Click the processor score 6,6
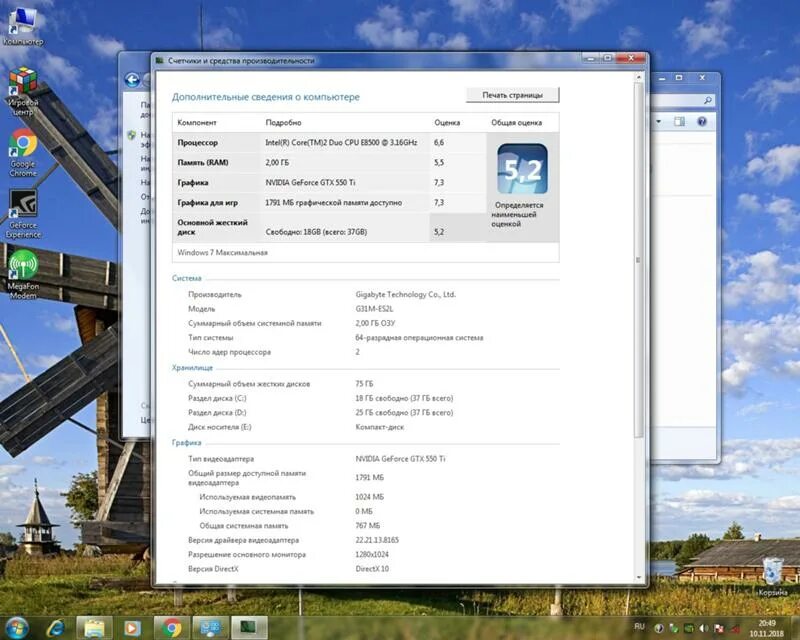Screen dimensions: 800x640 point(439,142)
